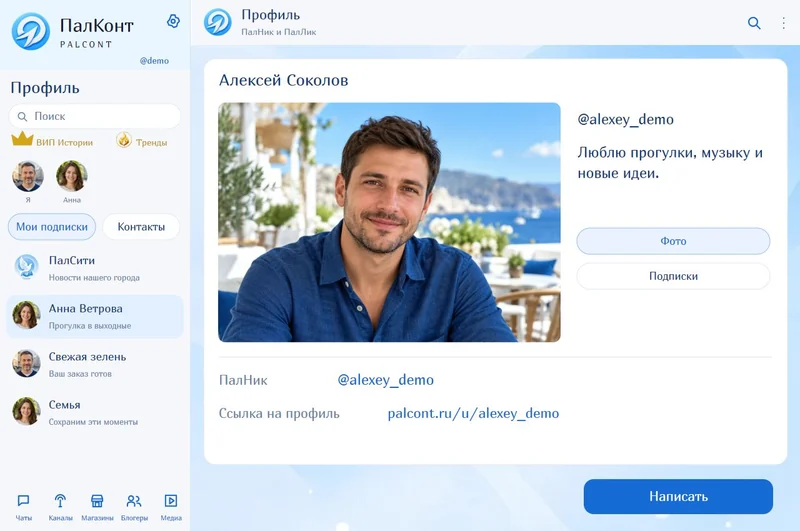This screenshot has height=531, width=800.
Task: Click Анна Ветрова chat avatar
Action: point(26,315)
